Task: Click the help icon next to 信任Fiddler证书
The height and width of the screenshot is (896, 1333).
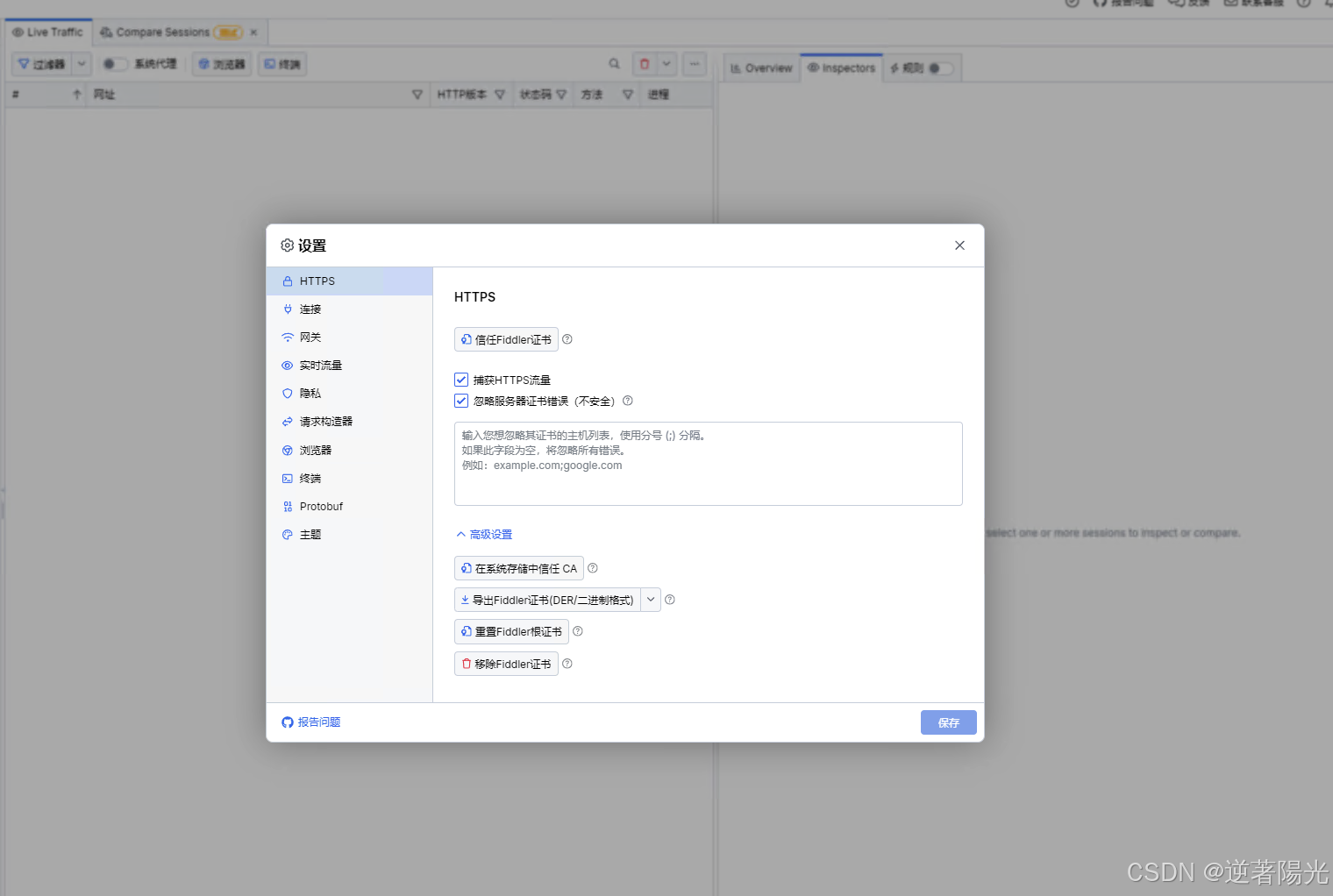Action: coord(567,338)
